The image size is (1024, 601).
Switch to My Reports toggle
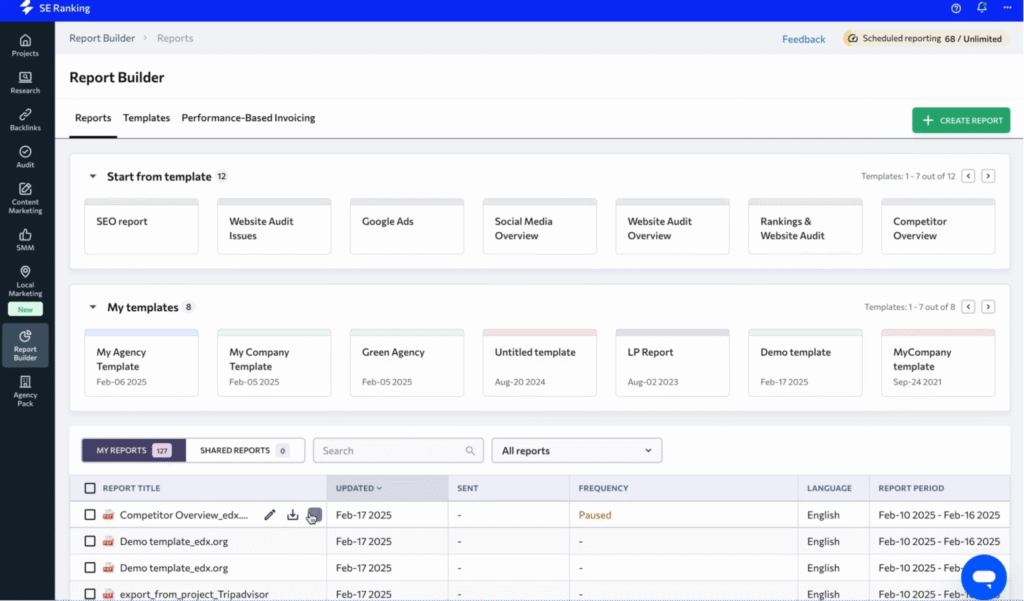[134, 451]
